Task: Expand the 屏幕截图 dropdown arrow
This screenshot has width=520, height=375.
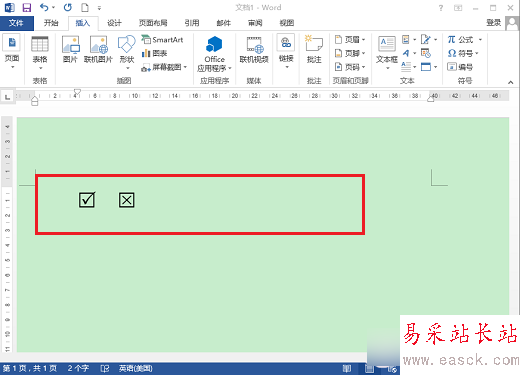Action: pyautogui.click(x=185, y=67)
